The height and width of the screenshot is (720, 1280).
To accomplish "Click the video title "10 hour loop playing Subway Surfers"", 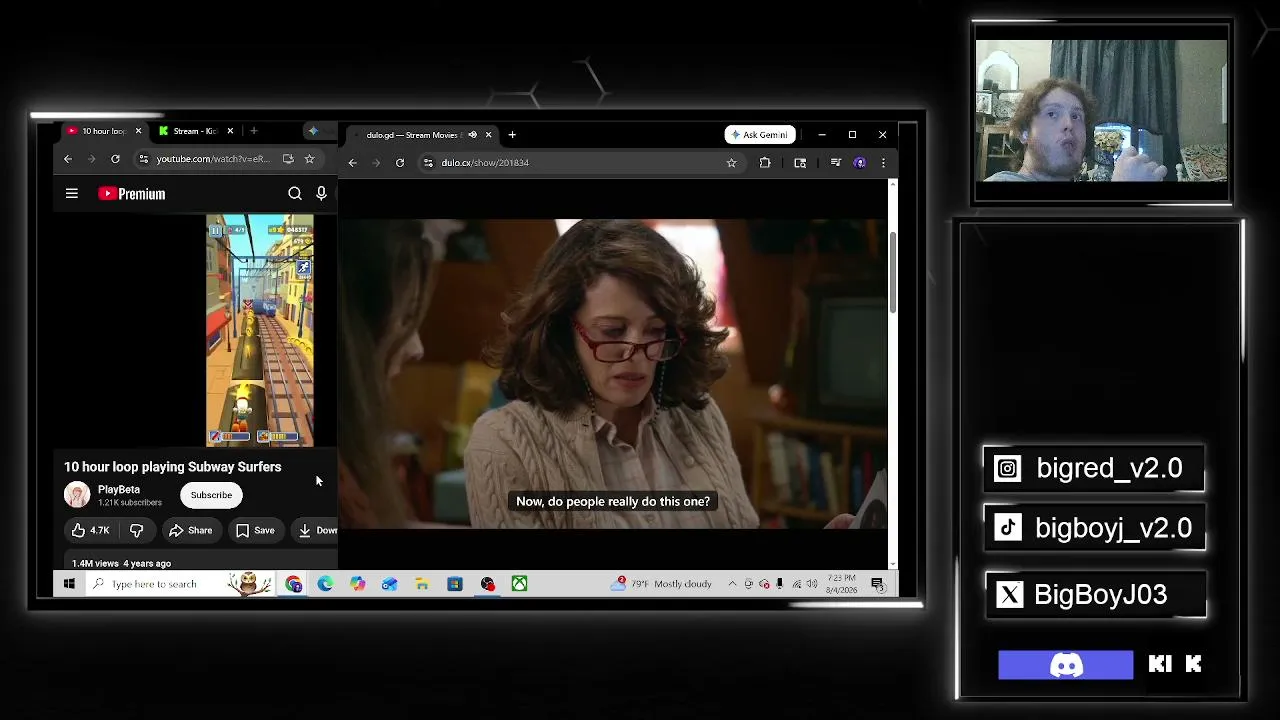I will tap(173, 467).
